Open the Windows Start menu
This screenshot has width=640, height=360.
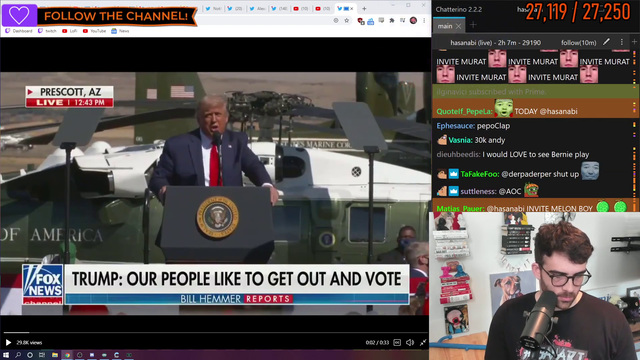pos(6,355)
